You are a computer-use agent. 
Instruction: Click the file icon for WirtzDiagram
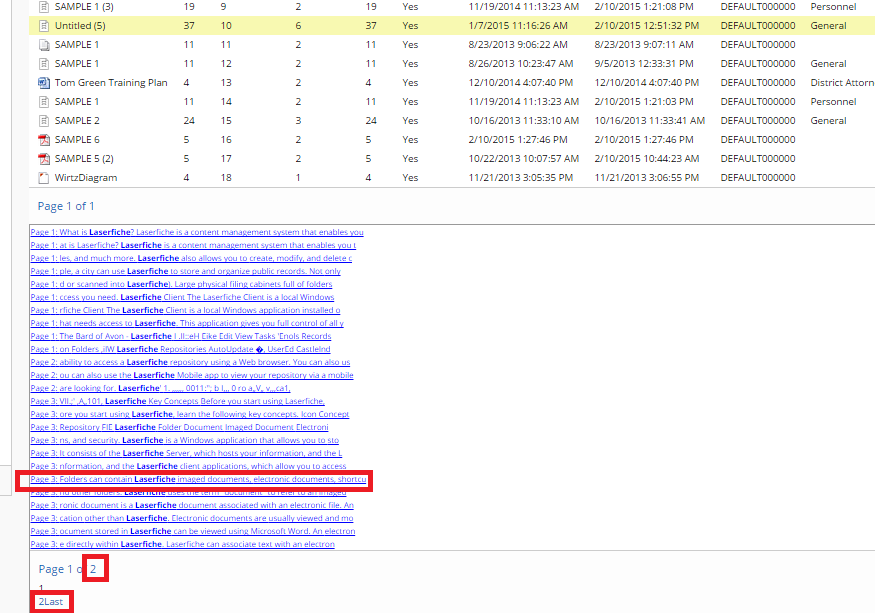pos(44,178)
